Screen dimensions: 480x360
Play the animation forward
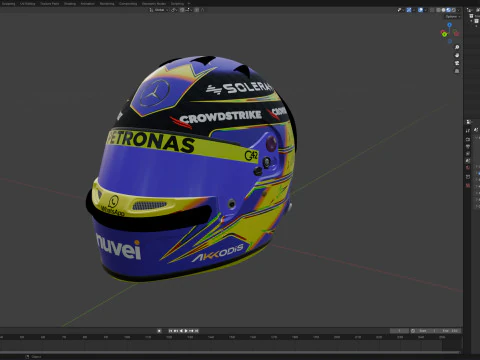point(186,331)
